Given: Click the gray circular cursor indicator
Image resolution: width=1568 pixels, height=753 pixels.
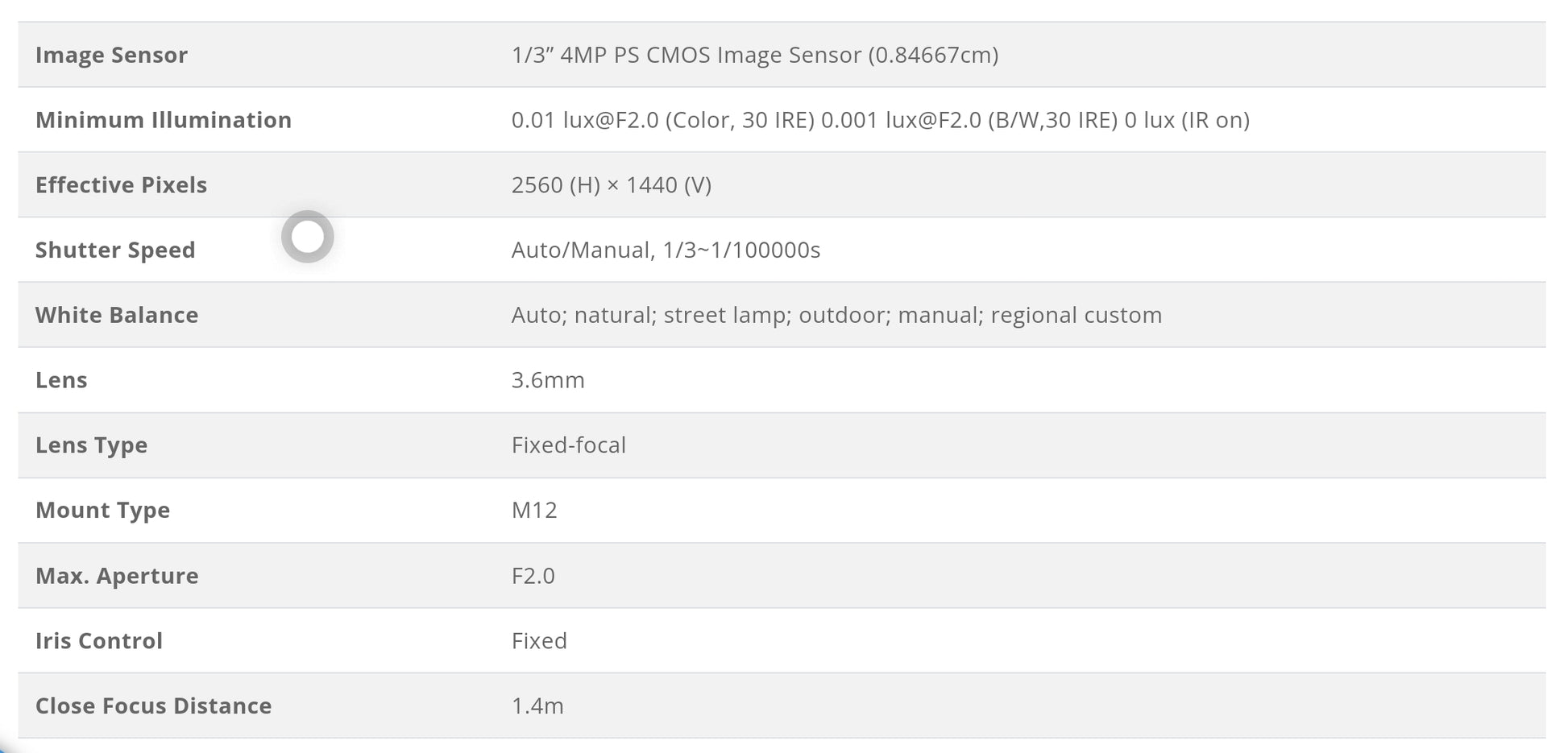Looking at the screenshot, I should [x=308, y=237].
